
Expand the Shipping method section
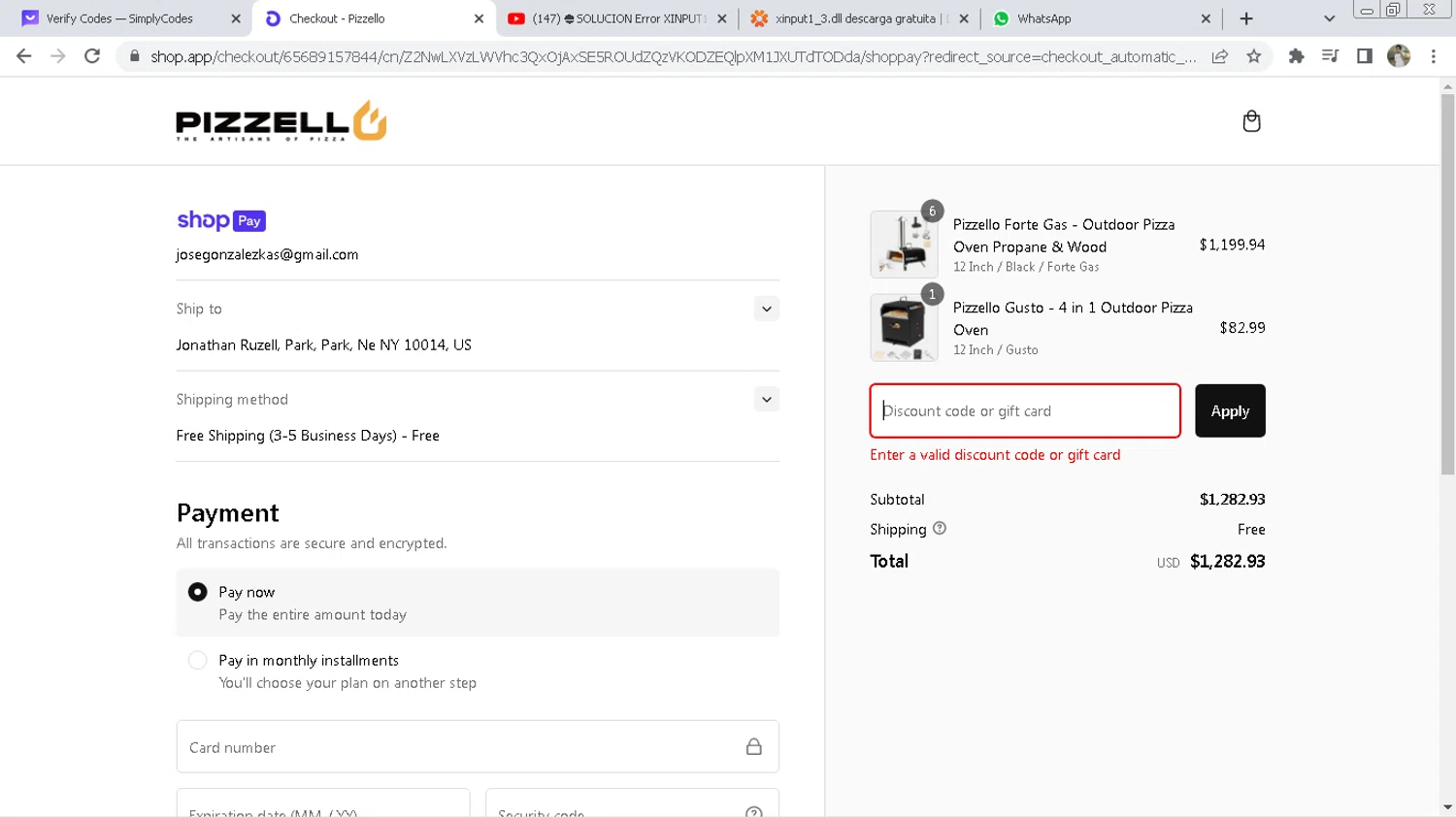click(767, 399)
